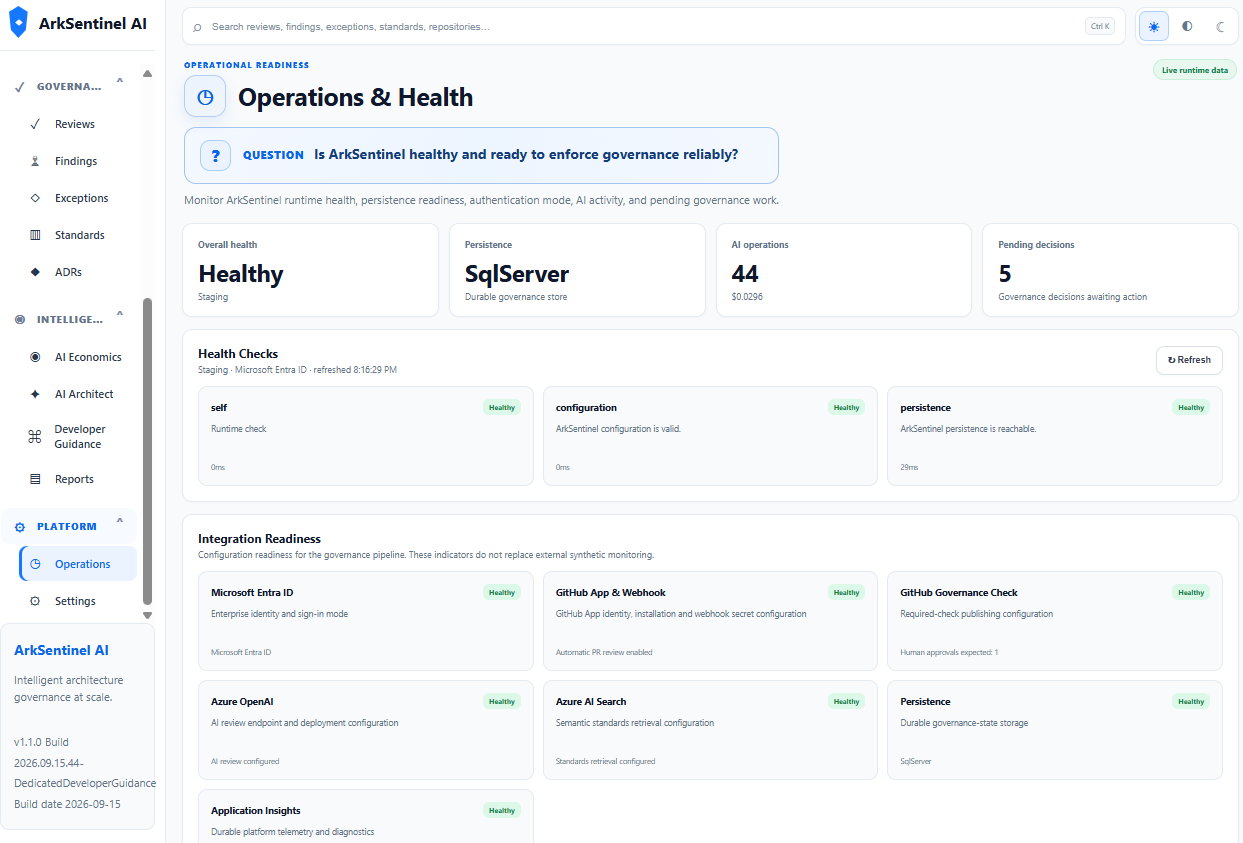
Task: Click sidebar scrollbar up arrow
Action: tap(148, 73)
